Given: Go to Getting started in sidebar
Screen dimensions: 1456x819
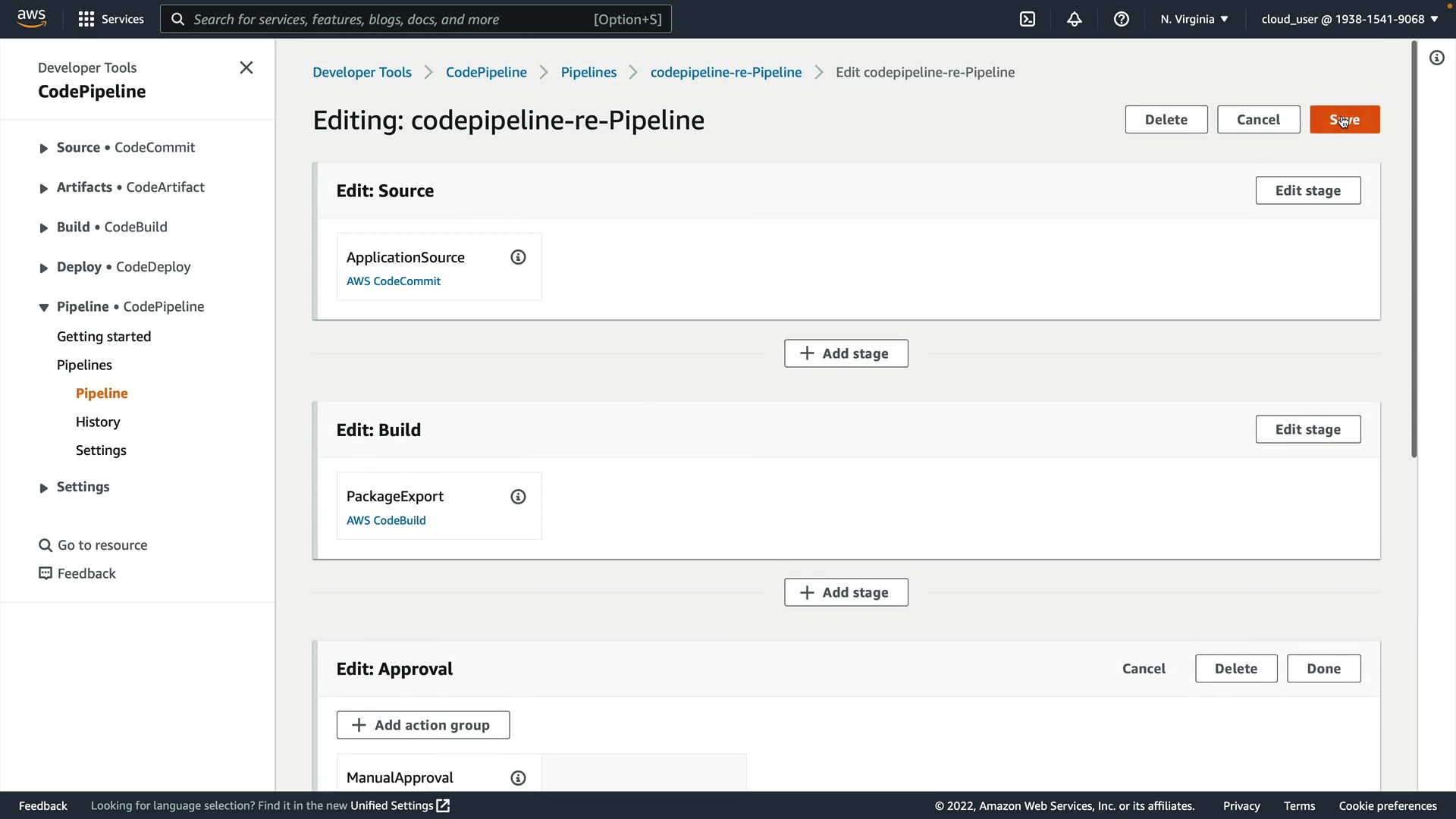Looking at the screenshot, I should tap(104, 337).
